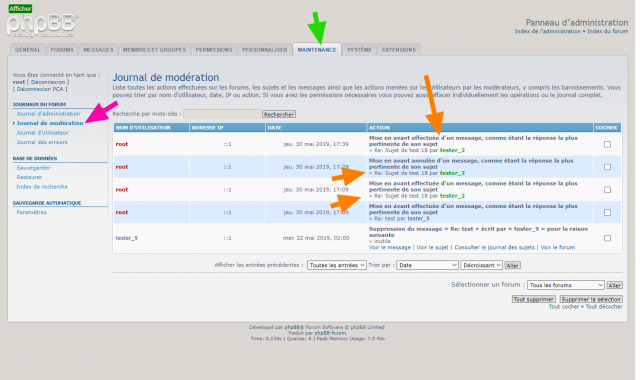Click root username in 17:28 row
Screen dimensions: 640x380
coord(122,167)
